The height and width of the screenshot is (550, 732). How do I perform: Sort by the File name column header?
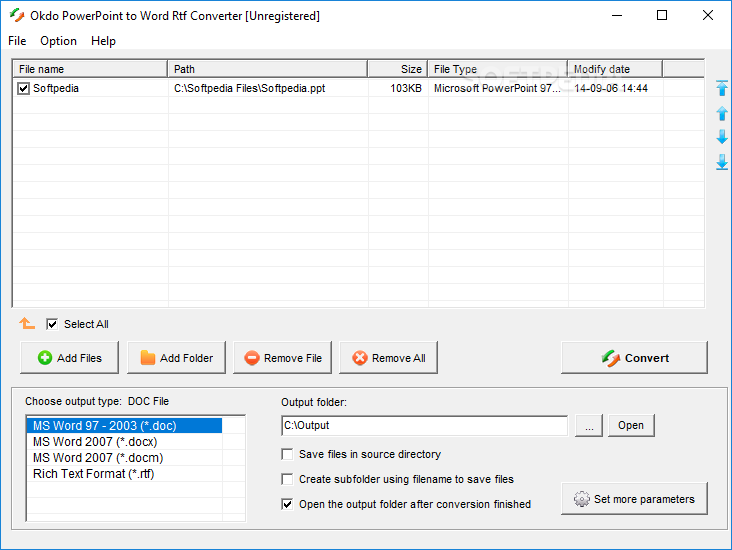[x=90, y=69]
